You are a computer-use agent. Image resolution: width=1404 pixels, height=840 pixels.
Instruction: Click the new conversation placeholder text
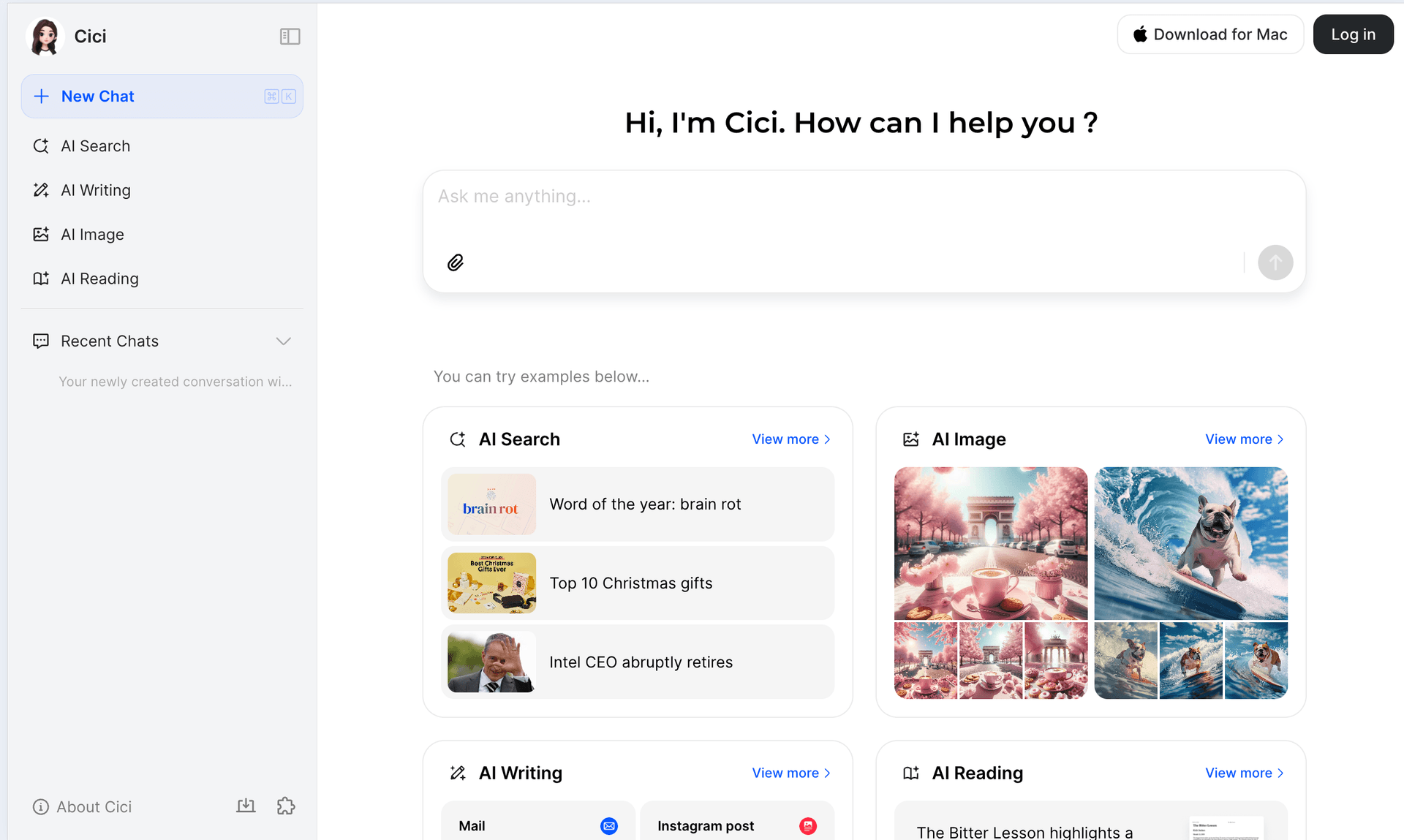[x=175, y=382]
